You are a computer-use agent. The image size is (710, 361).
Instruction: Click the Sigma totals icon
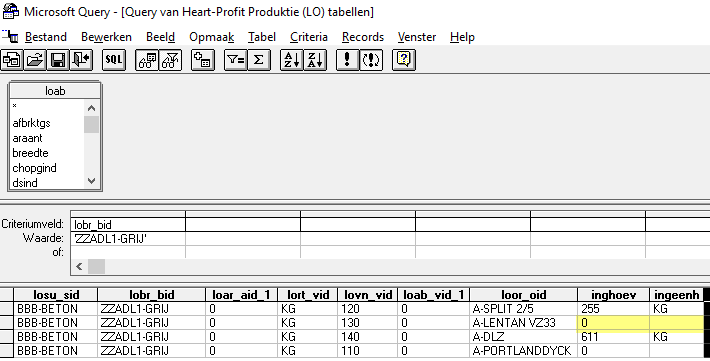pyautogui.click(x=259, y=60)
